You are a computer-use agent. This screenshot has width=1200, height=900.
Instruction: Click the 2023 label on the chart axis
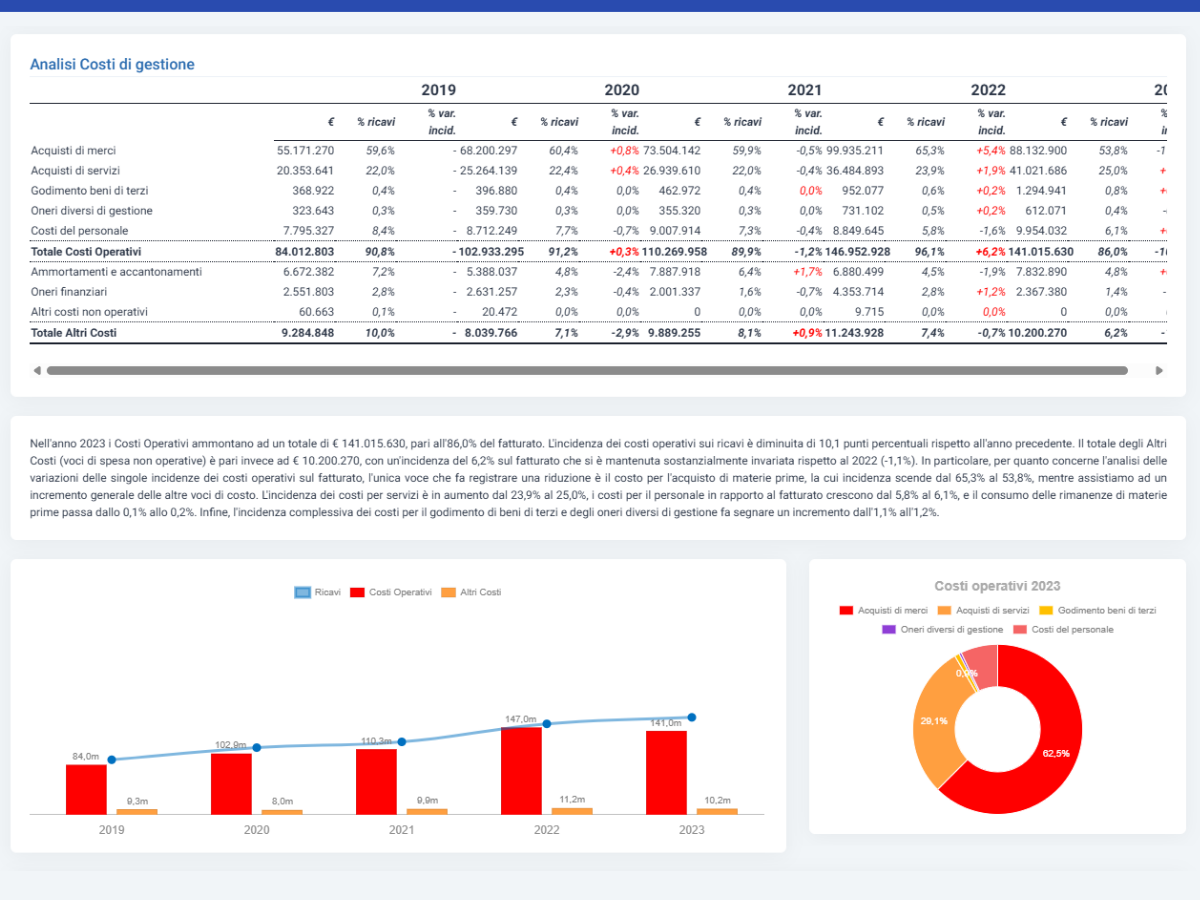691,830
